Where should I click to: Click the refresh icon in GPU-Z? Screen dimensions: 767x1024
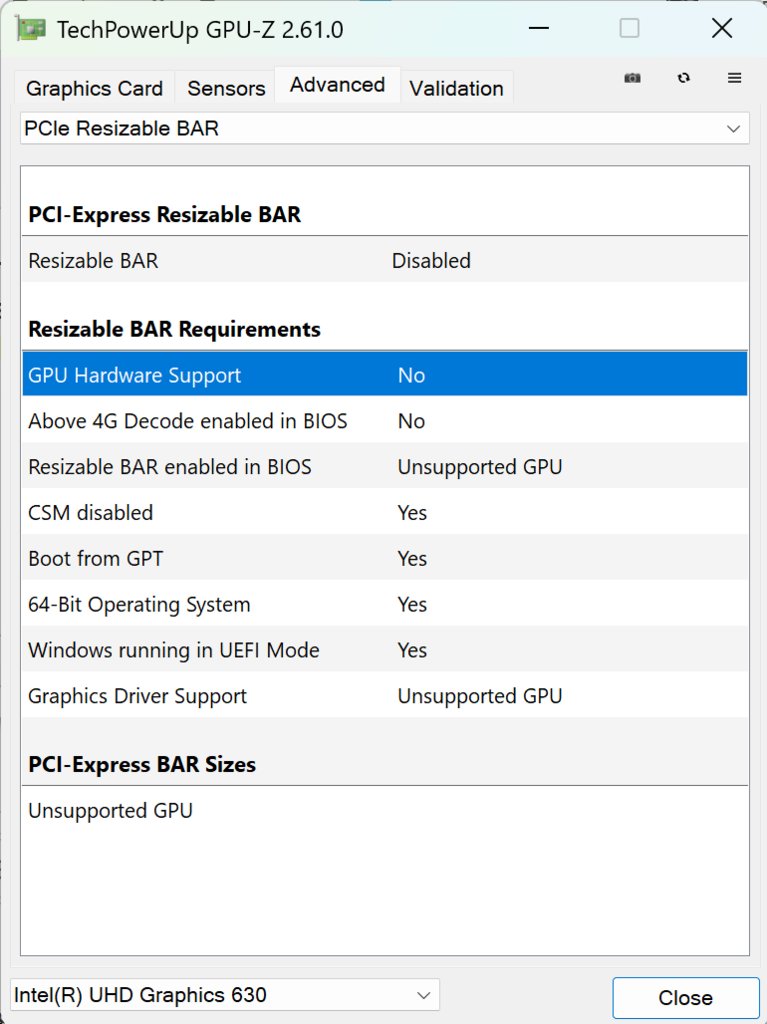pyautogui.click(x=683, y=78)
